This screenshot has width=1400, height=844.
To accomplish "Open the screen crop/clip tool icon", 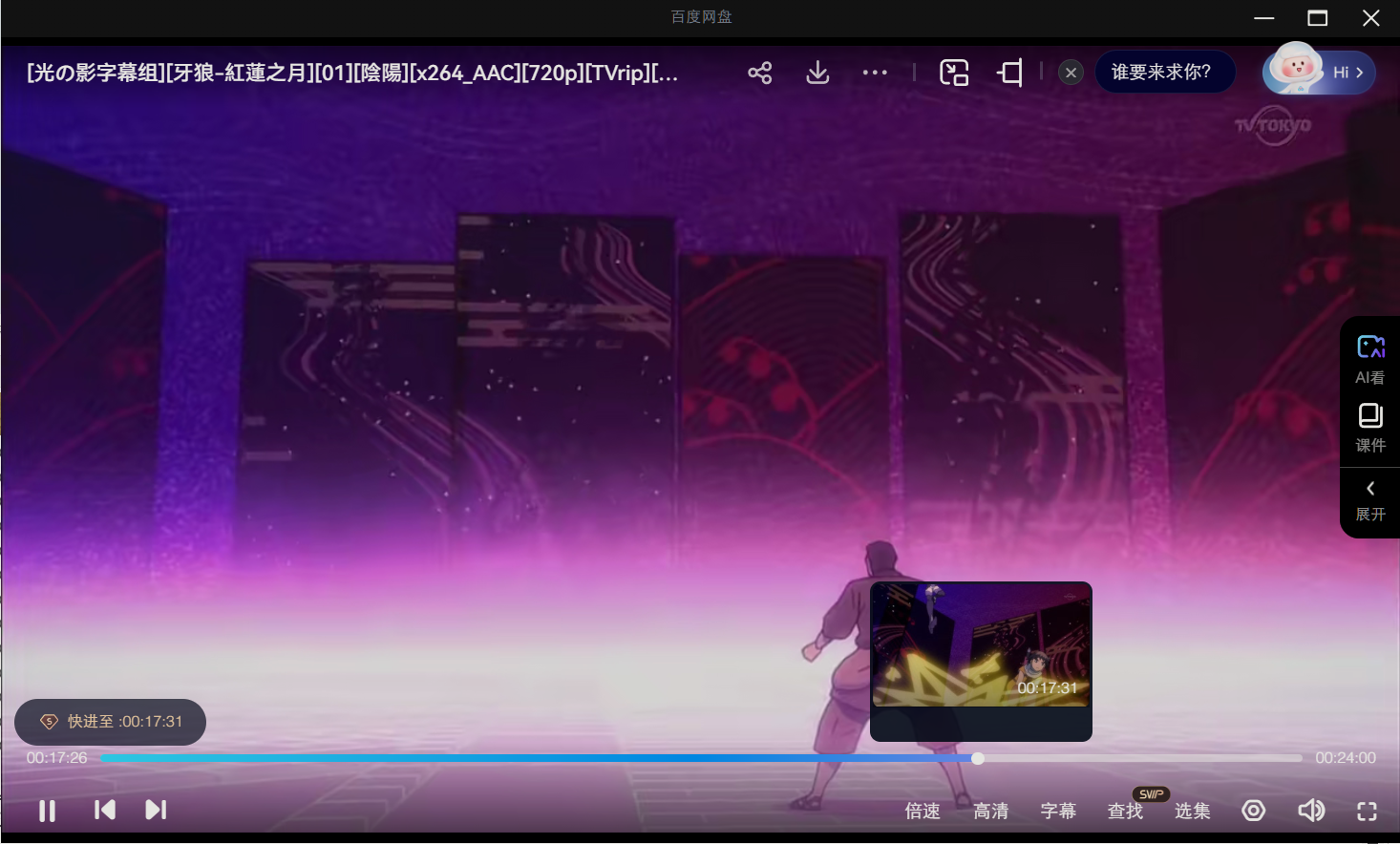I will [1009, 73].
